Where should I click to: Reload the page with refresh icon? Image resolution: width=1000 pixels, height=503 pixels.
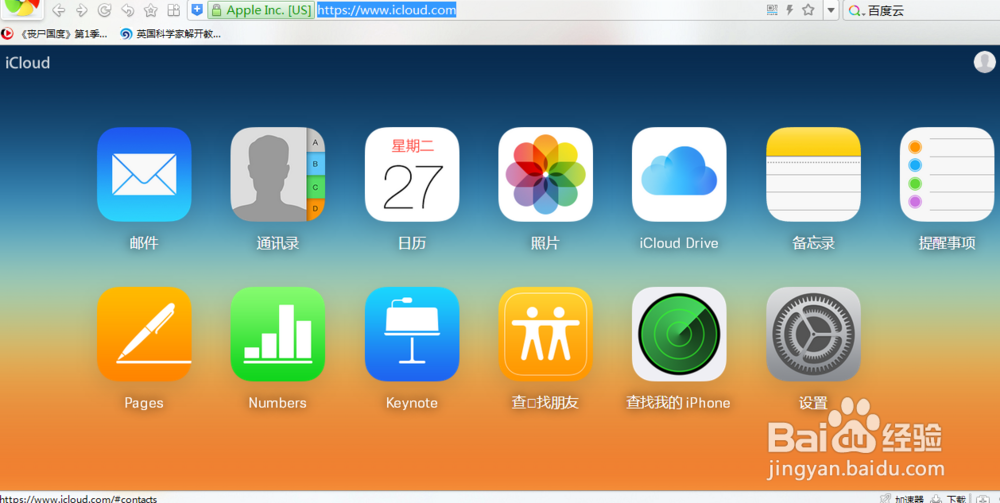104,10
